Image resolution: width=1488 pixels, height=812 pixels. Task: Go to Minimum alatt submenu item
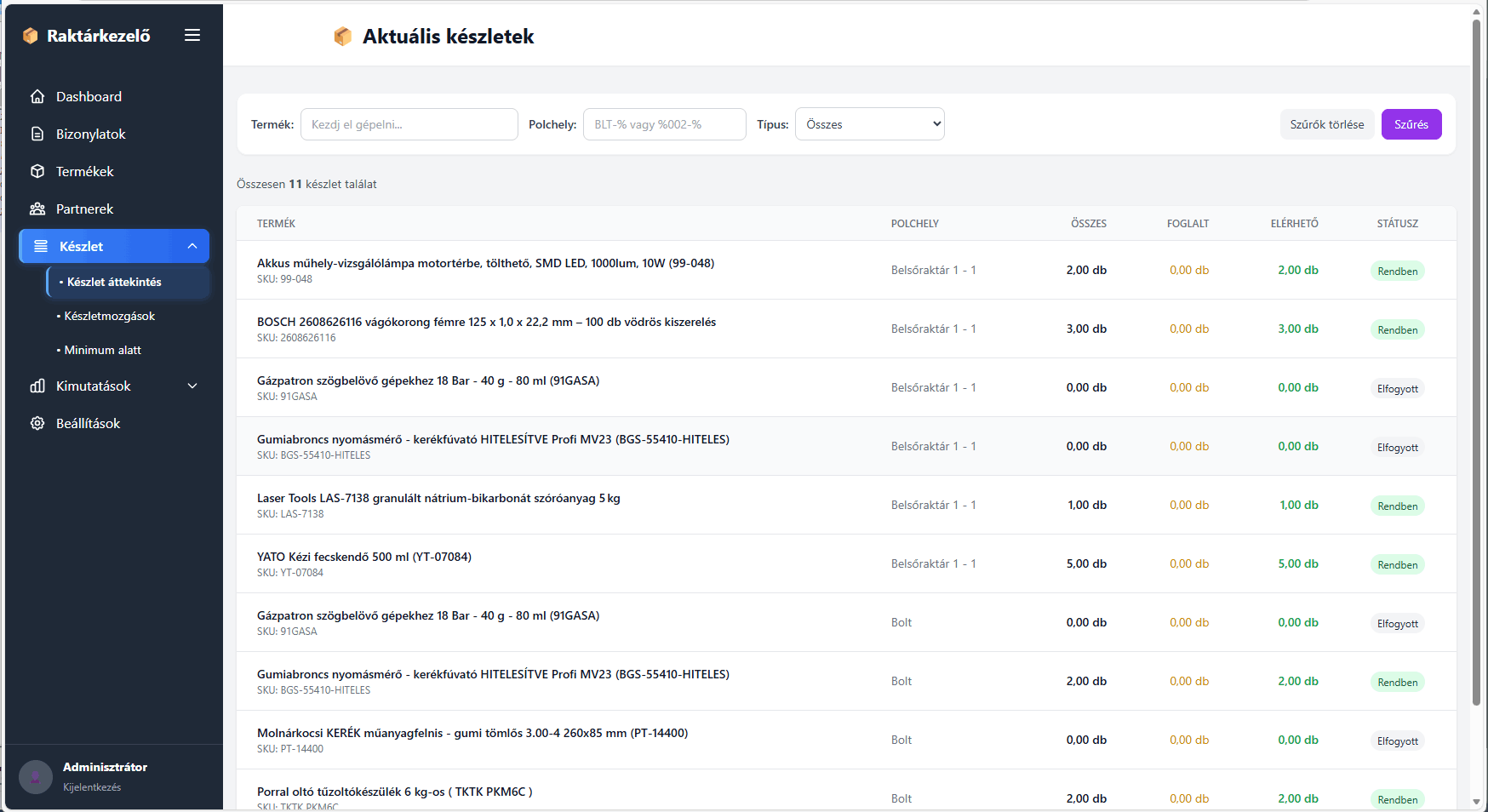click(102, 350)
